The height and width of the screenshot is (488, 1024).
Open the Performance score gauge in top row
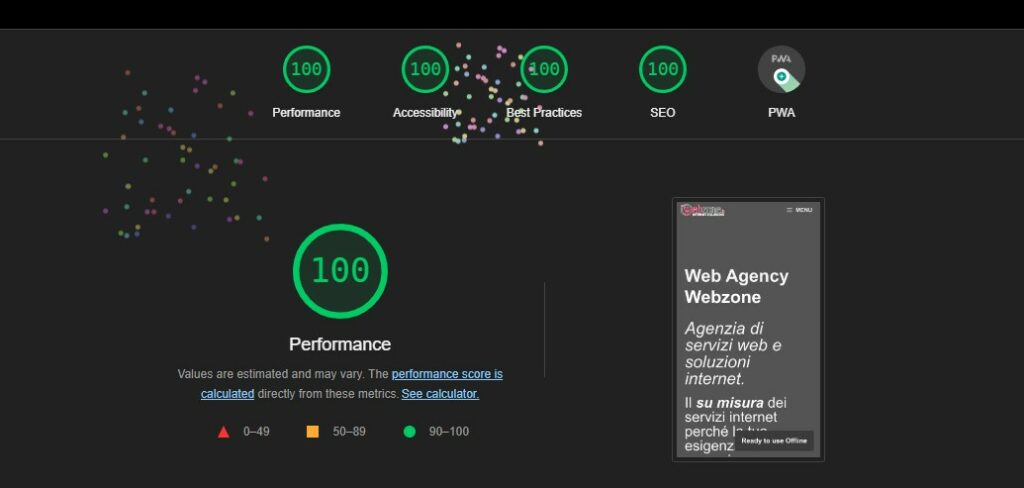click(x=306, y=69)
